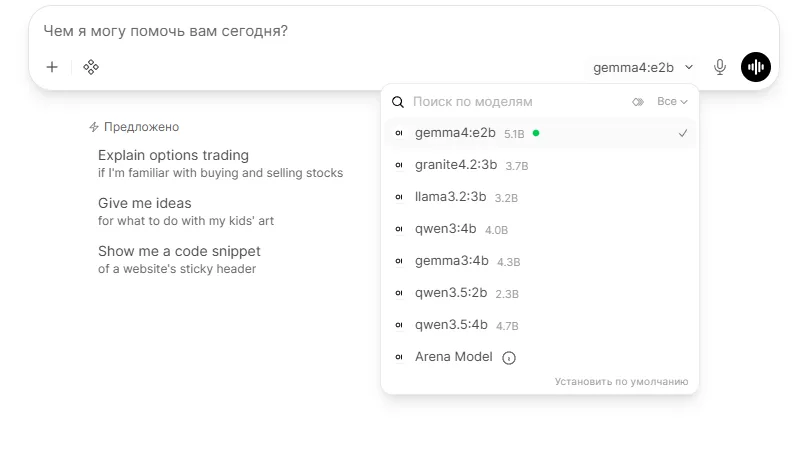Start voice mode with the waveform button
The width and height of the screenshot is (800, 470).
pyautogui.click(x=756, y=67)
